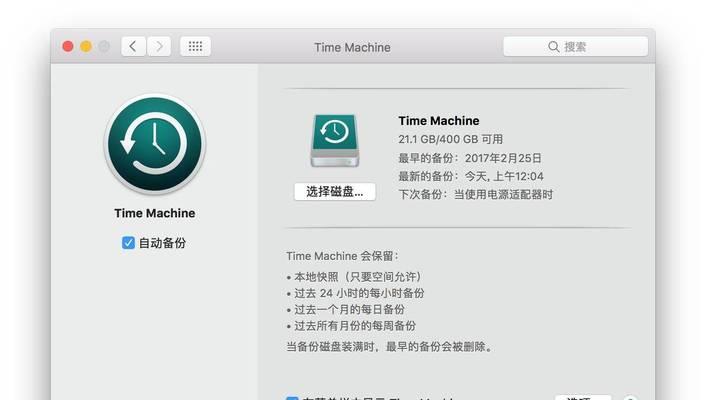
Task: Click the large Time Machine clock icon
Action: tap(155, 144)
